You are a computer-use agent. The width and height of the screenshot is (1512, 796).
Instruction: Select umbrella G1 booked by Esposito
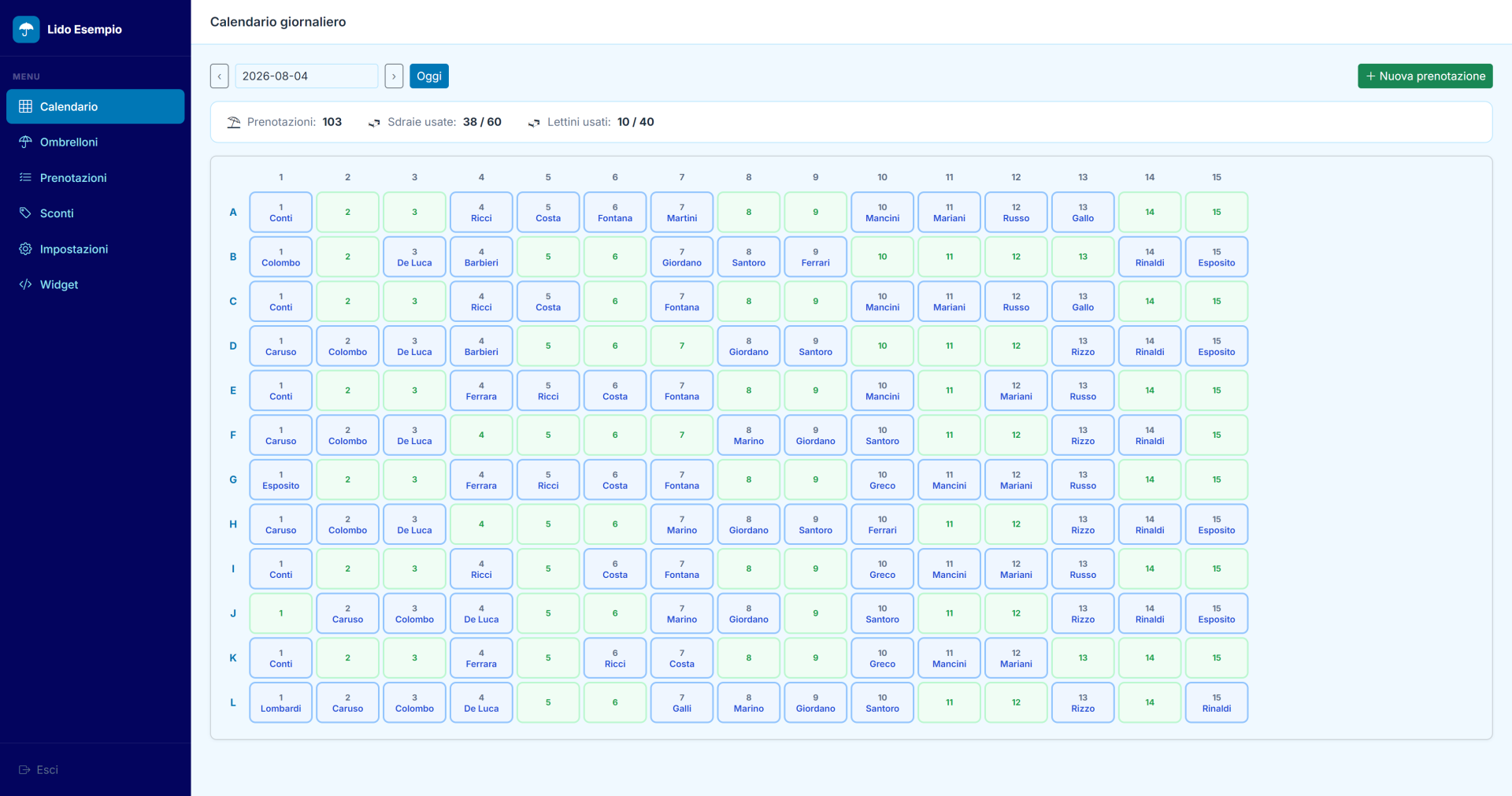click(x=280, y=480)
